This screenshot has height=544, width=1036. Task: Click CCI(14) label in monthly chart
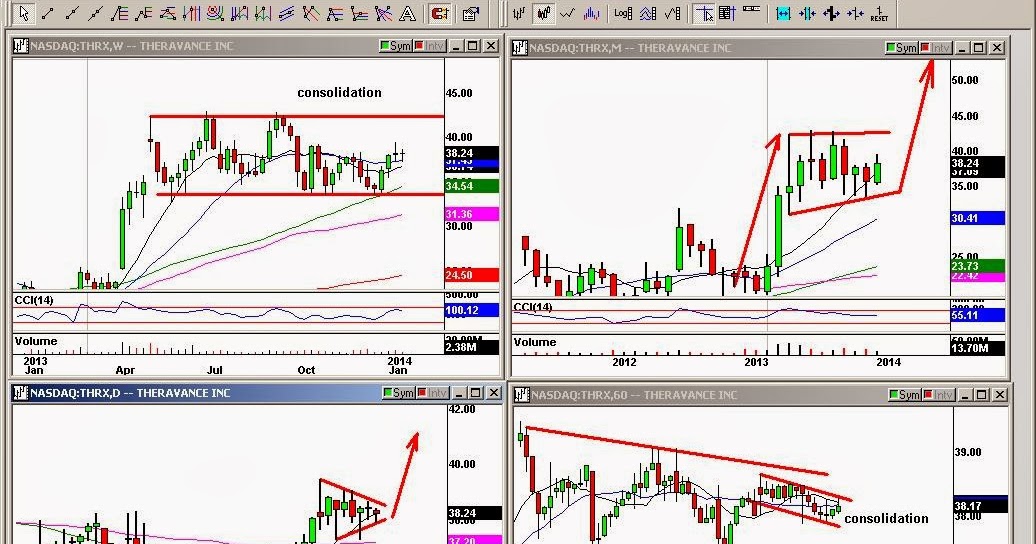pyautogui.click(x=533, y=307)
